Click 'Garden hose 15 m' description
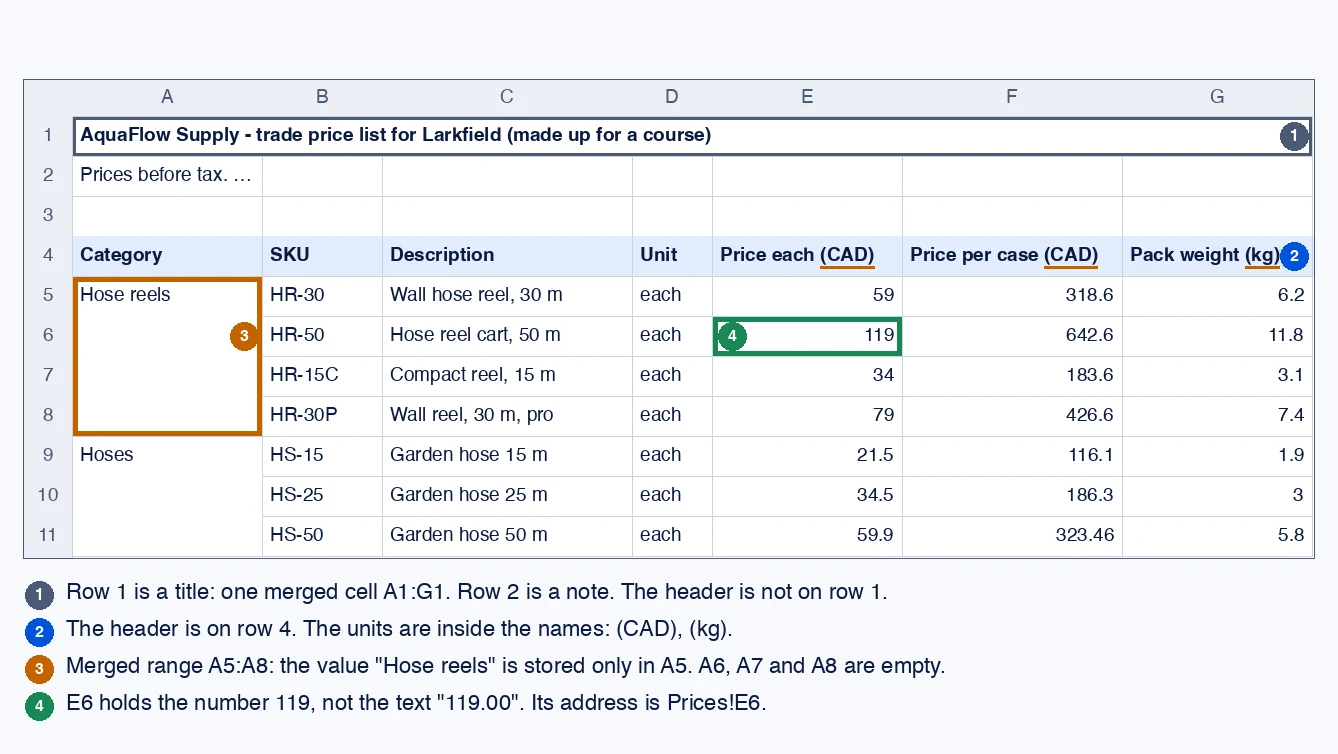The image size is (1338, 754). [x=507, y=456]
